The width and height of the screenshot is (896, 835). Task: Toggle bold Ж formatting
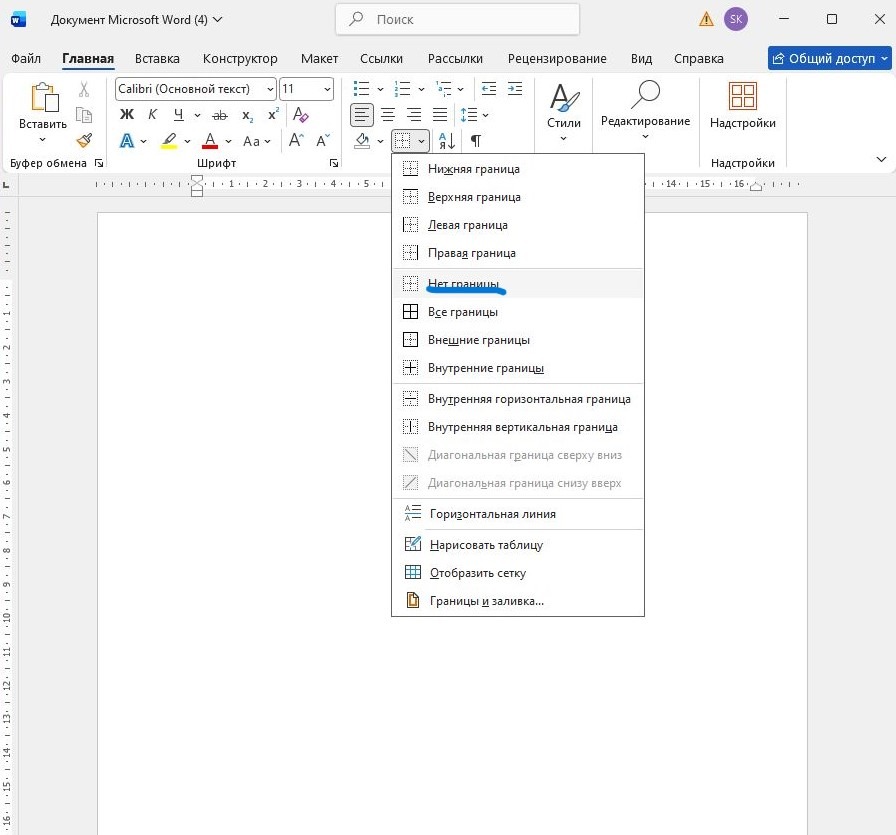click(x=126, y=115)
